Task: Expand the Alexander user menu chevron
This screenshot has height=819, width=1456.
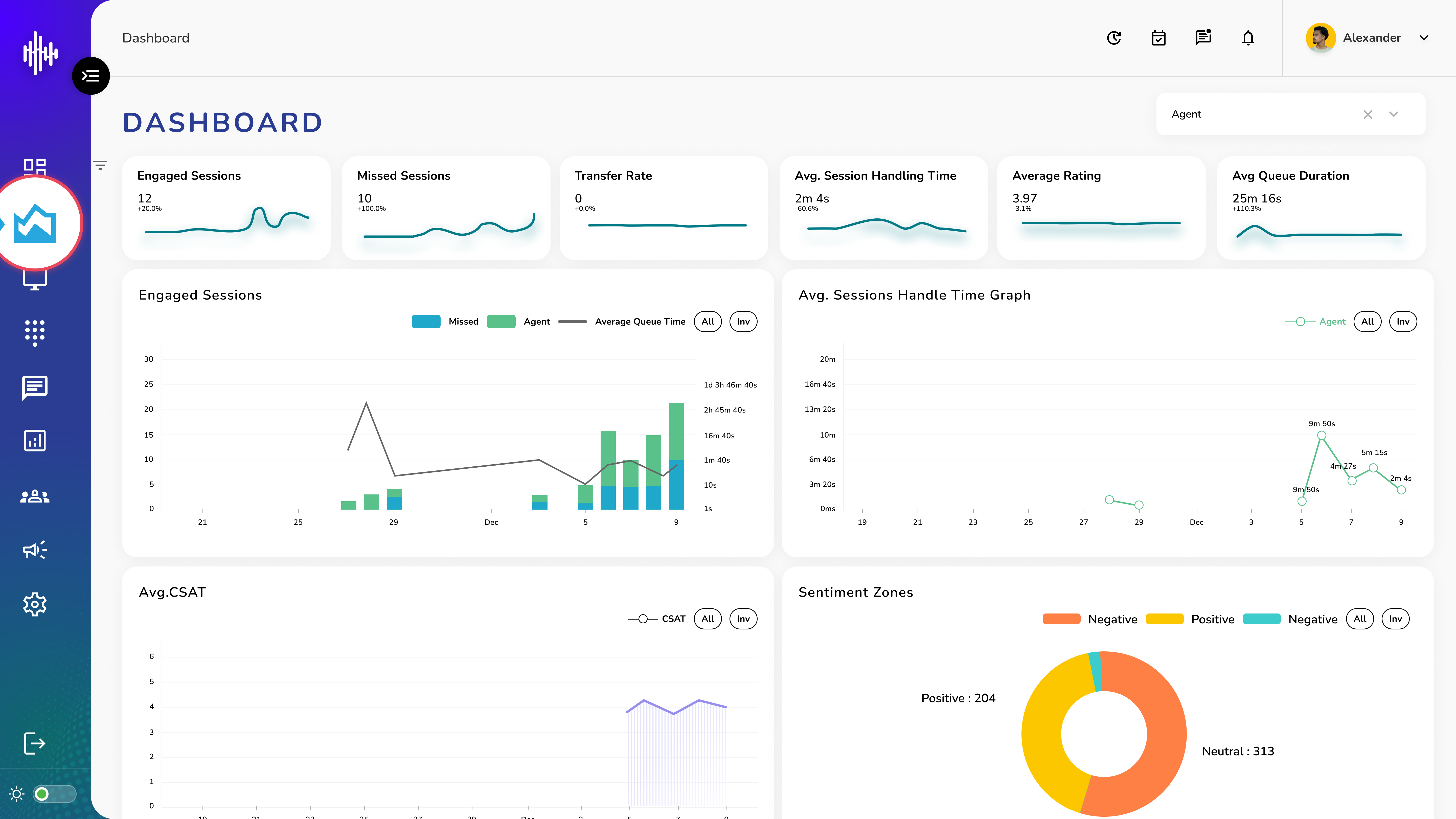Action: 1424,38
